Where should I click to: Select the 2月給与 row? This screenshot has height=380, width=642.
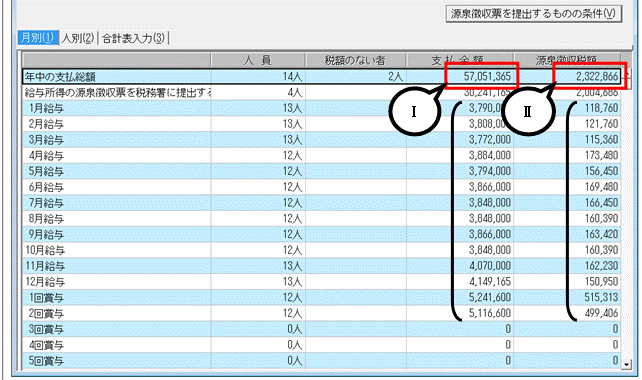[x=321, y=124]
